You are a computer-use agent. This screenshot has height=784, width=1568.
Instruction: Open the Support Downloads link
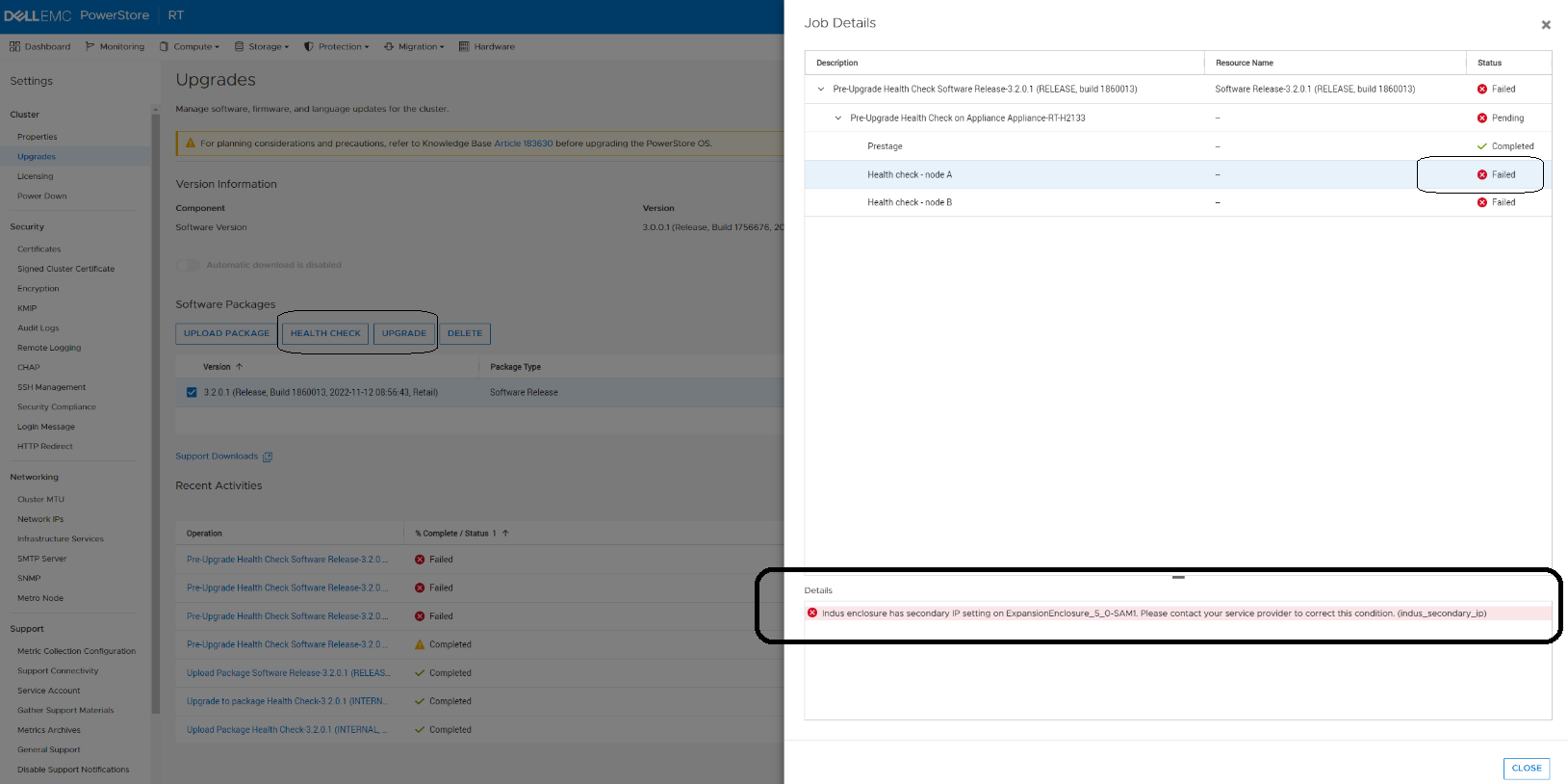coord(217,457)
